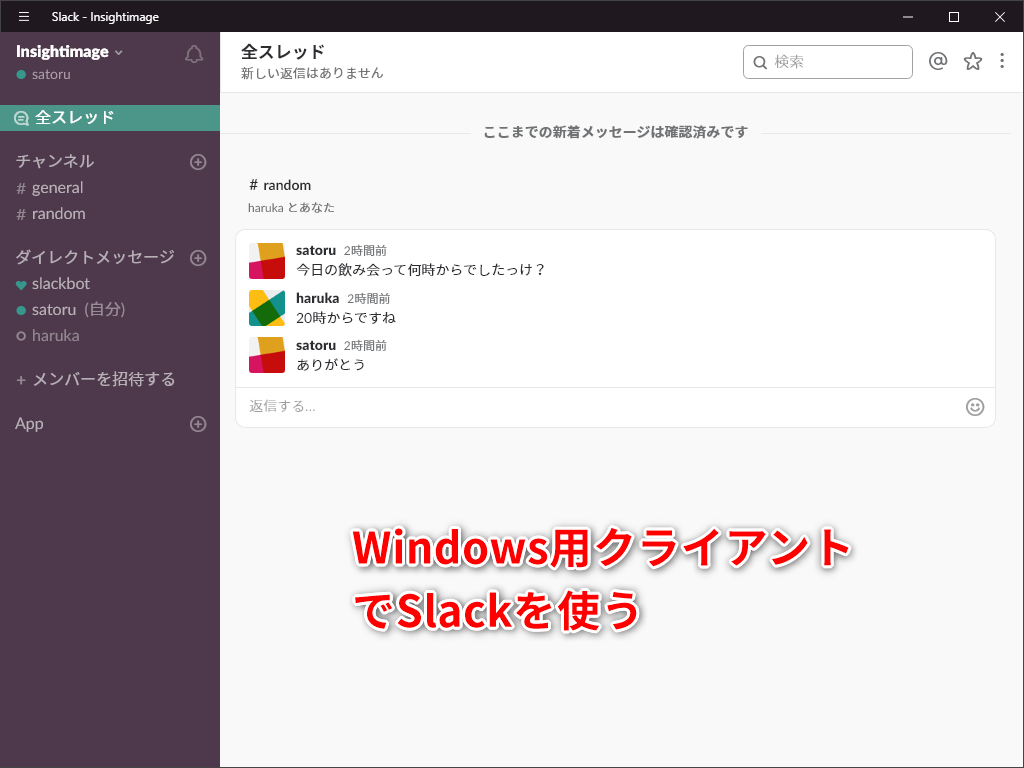Viewport: 1024px width, 768px height.
Task: Open satoru (自分) direct message
Action: pyautogui.click(x=71, y=310)
